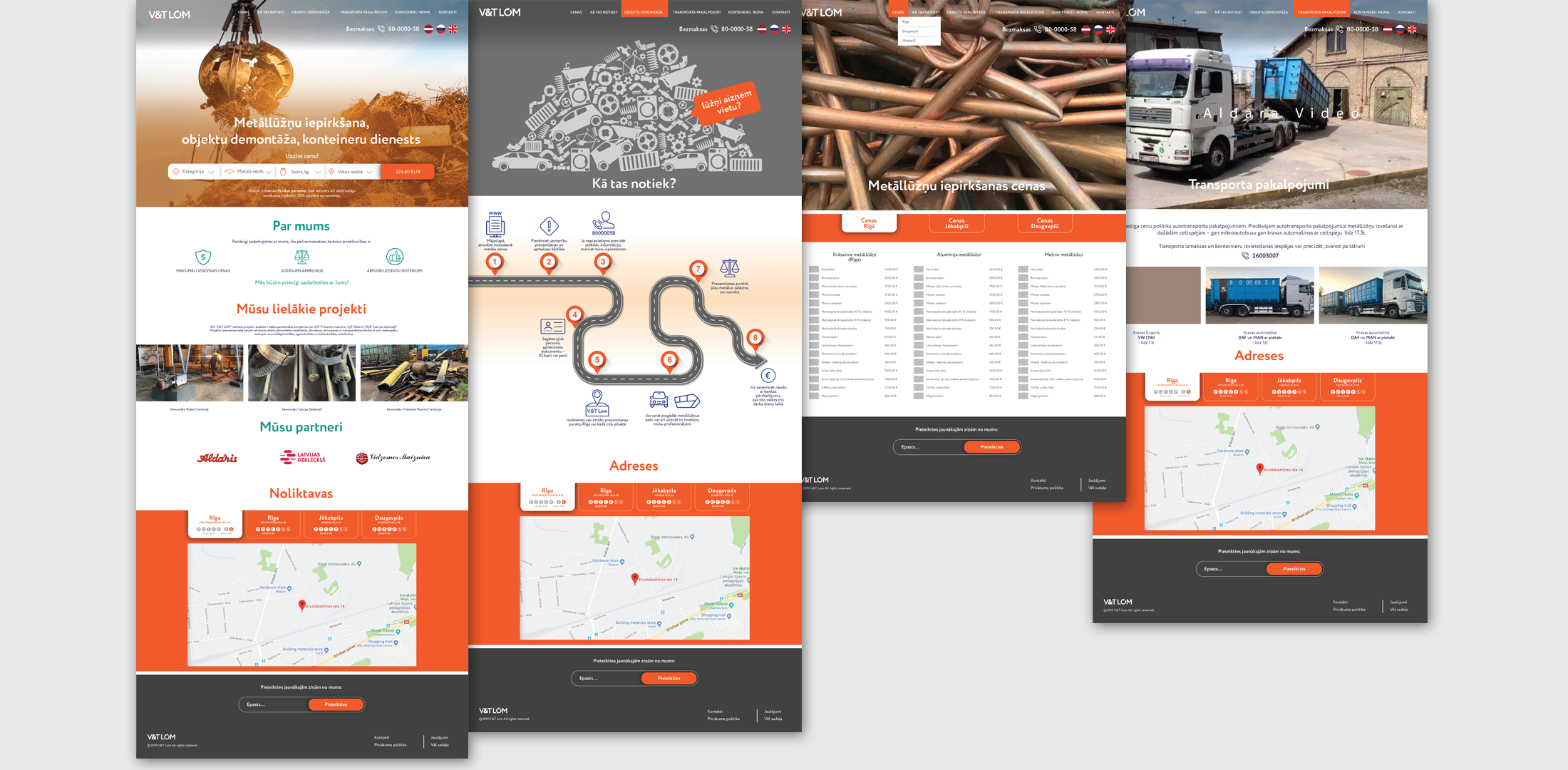Screen dimensions: 1568x770
Task: Click phone icon beside 26003007 number
Action: point(1245,255)
